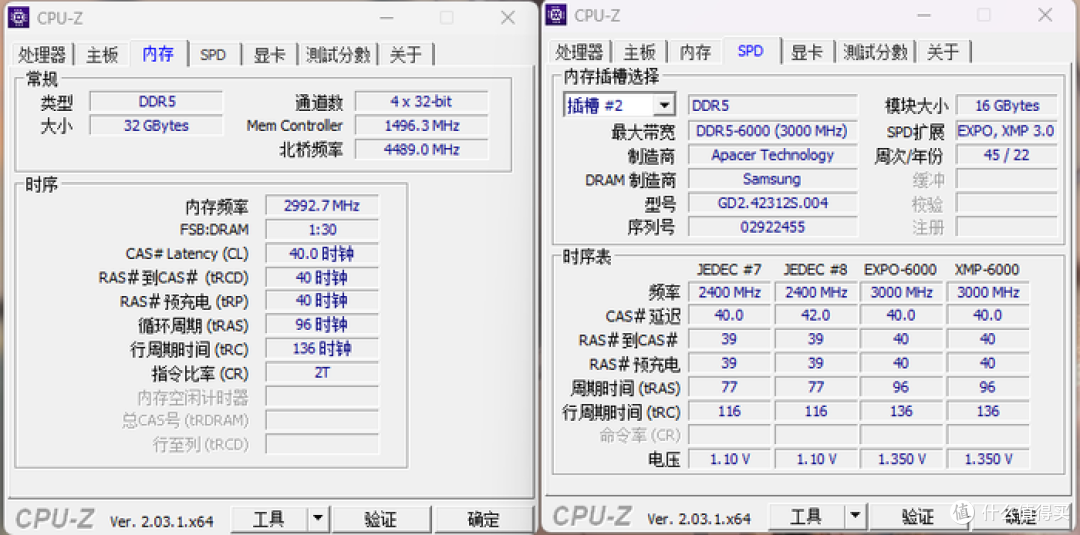1080x535 pixels.
Task: Open the 处理器 tab in right window
Action: click(x=579, y=52)
